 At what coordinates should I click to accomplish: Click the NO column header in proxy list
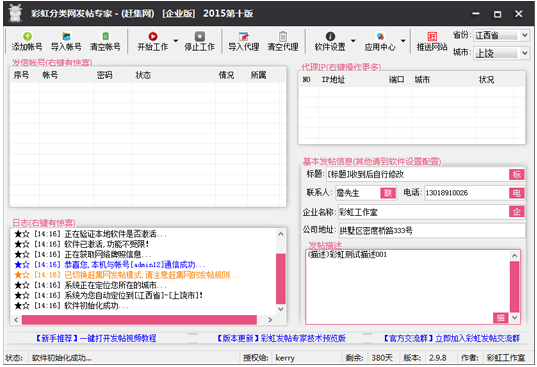307,80
